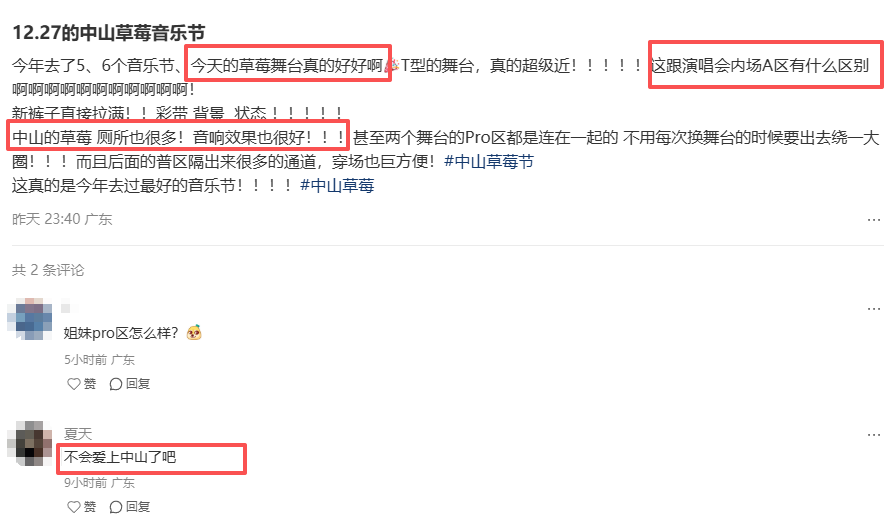Visit the 夏天 username profile link
Viewport: 887px width, 528px height.
(x=78, y=433)
